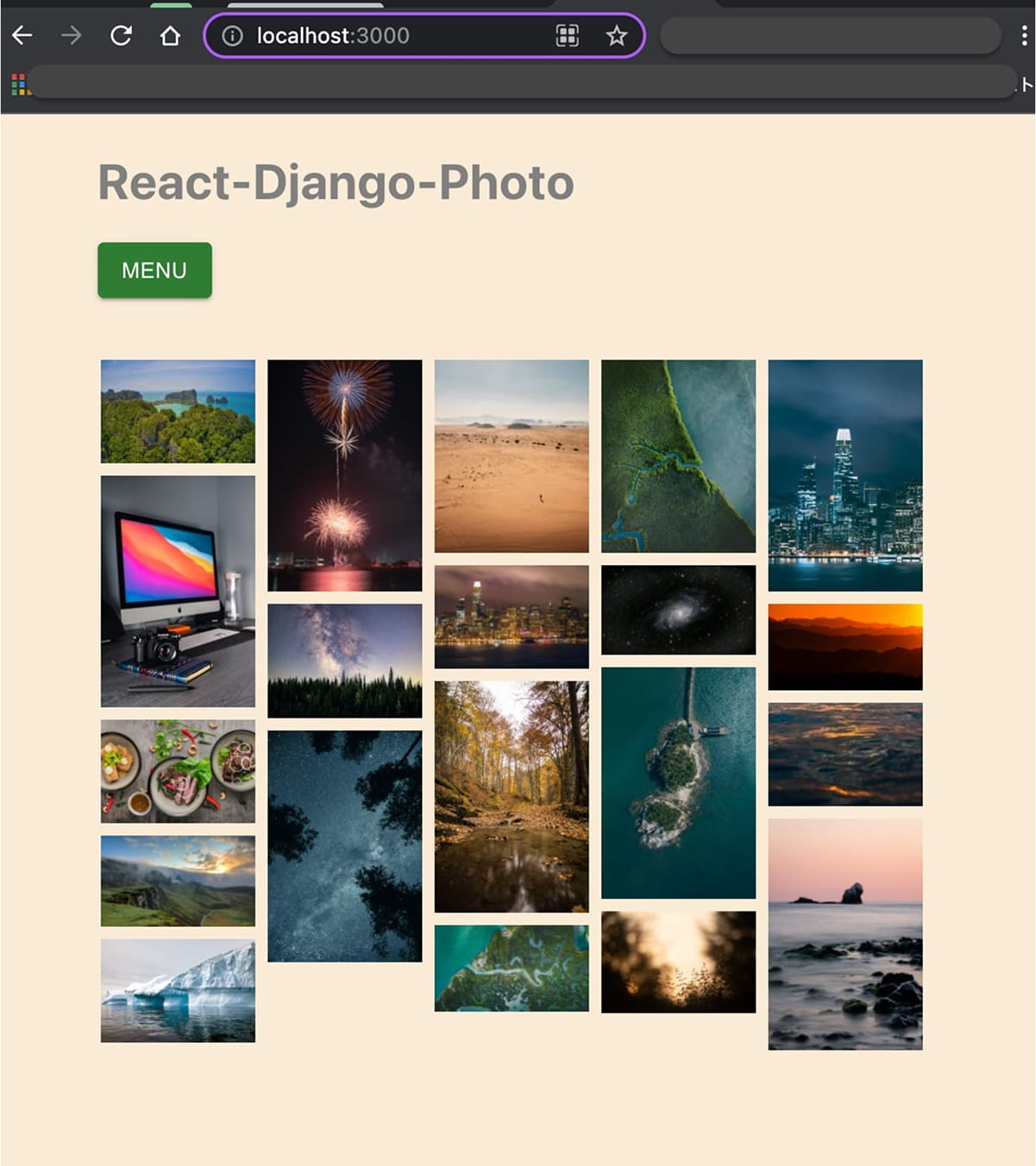The image size is (1036, 1166).
Task: Bookmark this page with the star icon
Action: 616,35
